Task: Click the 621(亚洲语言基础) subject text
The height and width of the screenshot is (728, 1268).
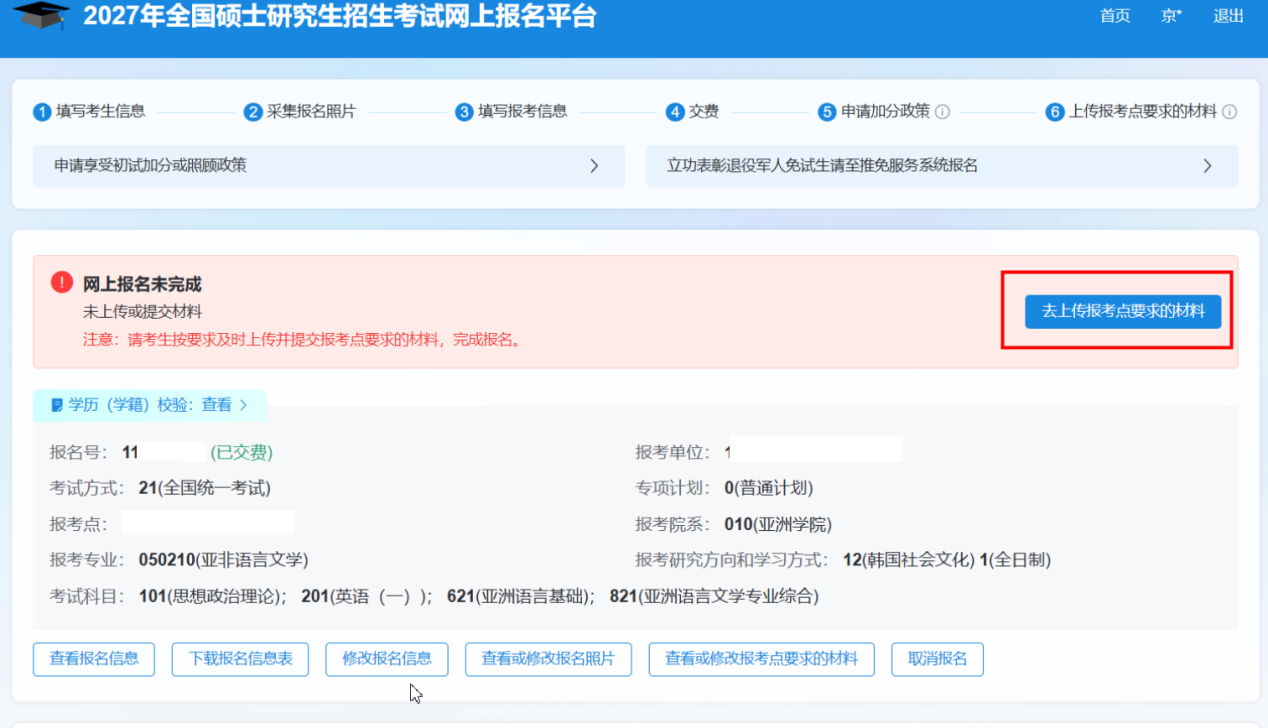Action: (520, 596)
